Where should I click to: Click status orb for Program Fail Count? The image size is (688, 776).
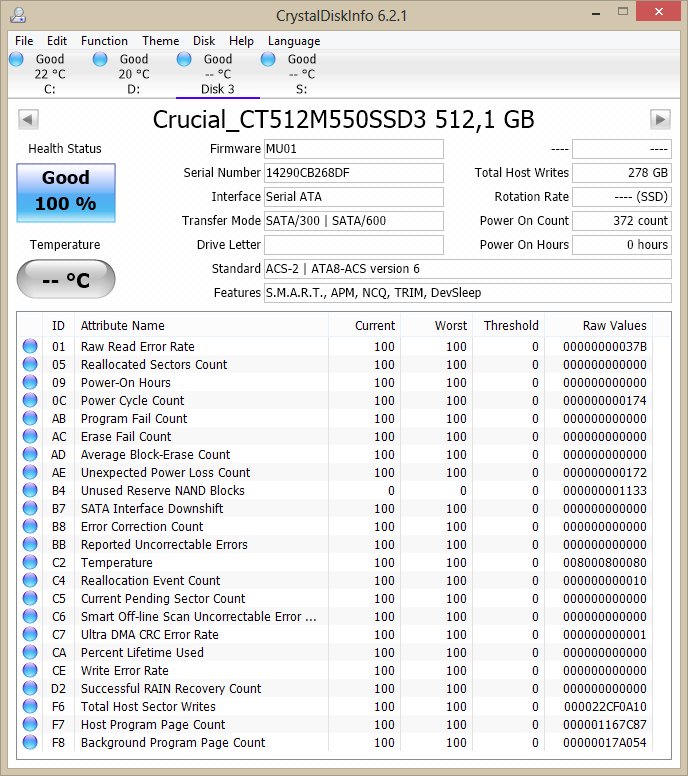pos(30,418)
